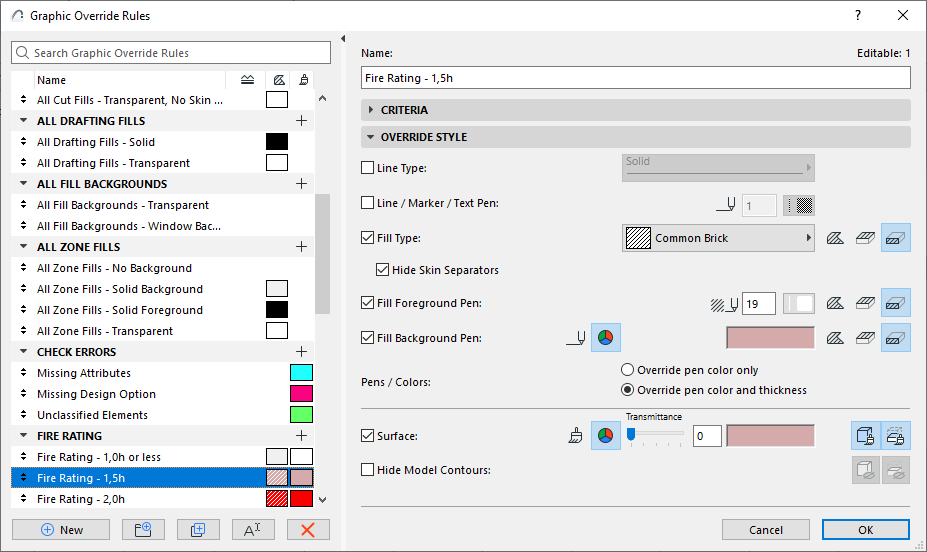Viewport: 927px width, 552px height.
Task: Collapse the CHECK ERRORS group
Action: pos(24,352)
